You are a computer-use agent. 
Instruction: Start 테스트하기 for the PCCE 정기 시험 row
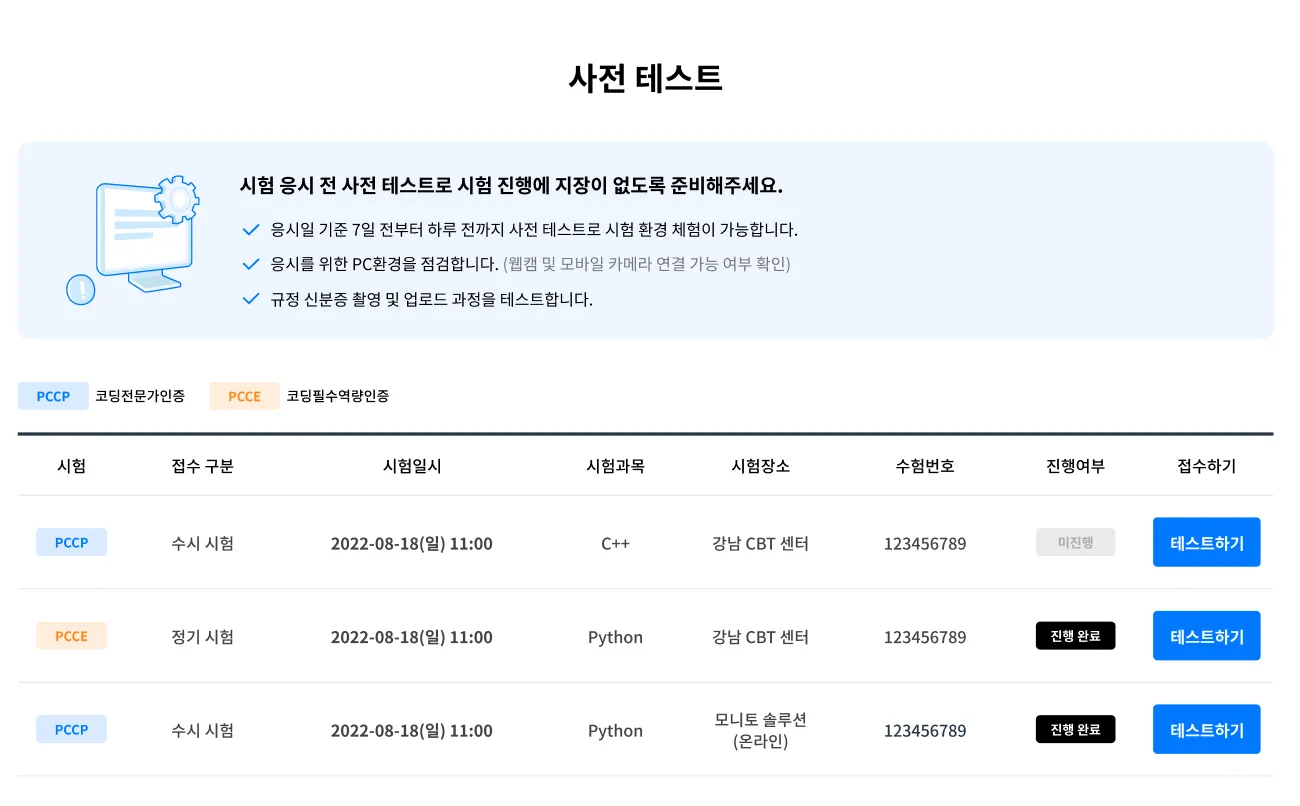click(x=1206, y=636)
